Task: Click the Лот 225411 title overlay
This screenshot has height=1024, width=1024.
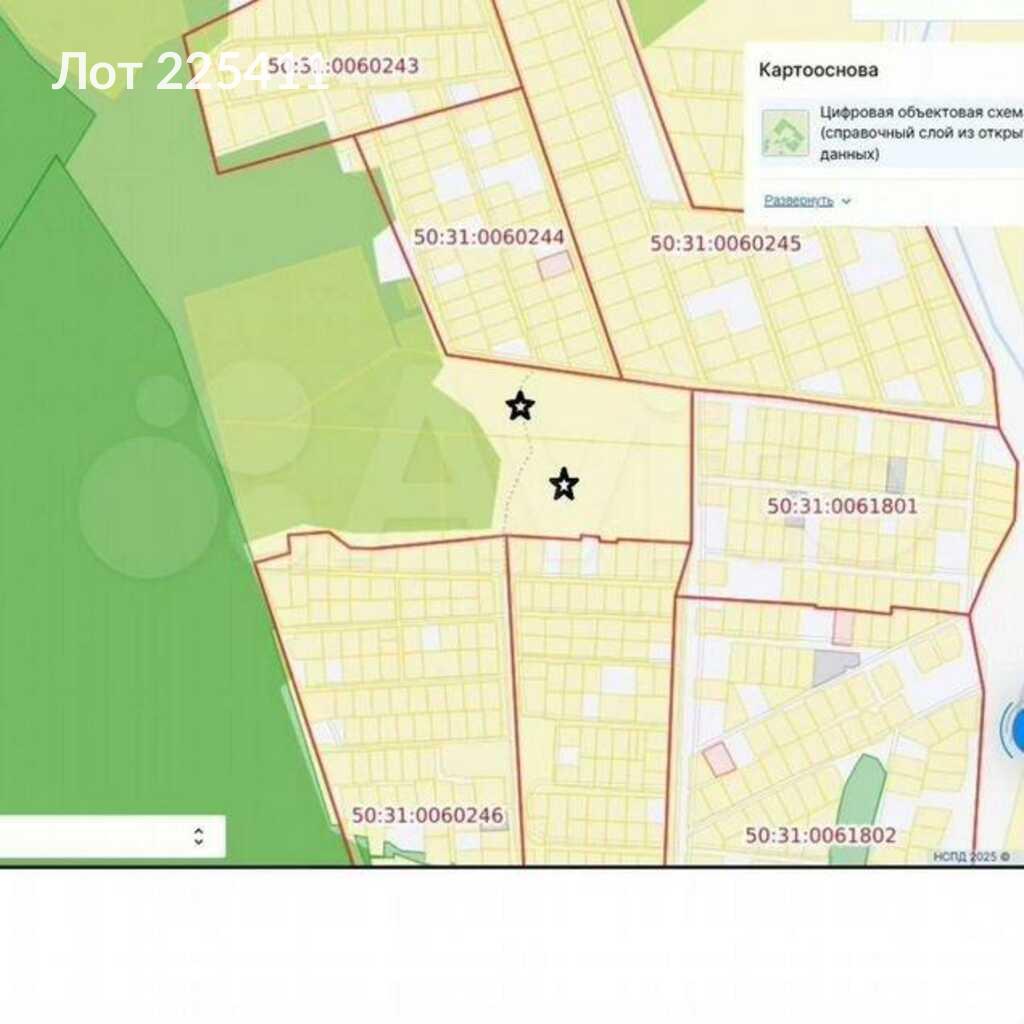Action: pos(190,72)
